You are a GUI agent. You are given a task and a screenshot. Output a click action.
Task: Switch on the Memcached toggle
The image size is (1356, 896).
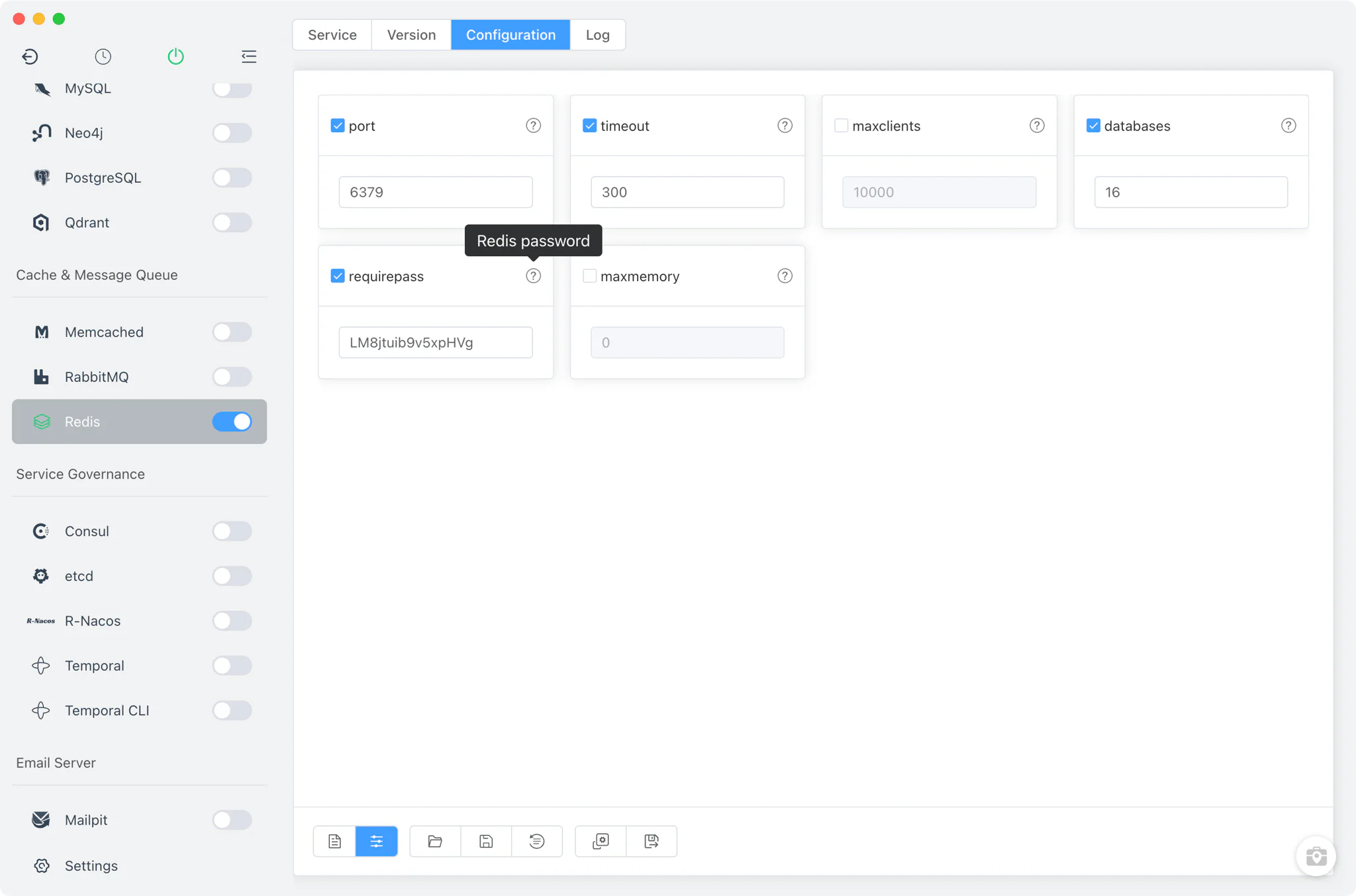tap(232, 332)
